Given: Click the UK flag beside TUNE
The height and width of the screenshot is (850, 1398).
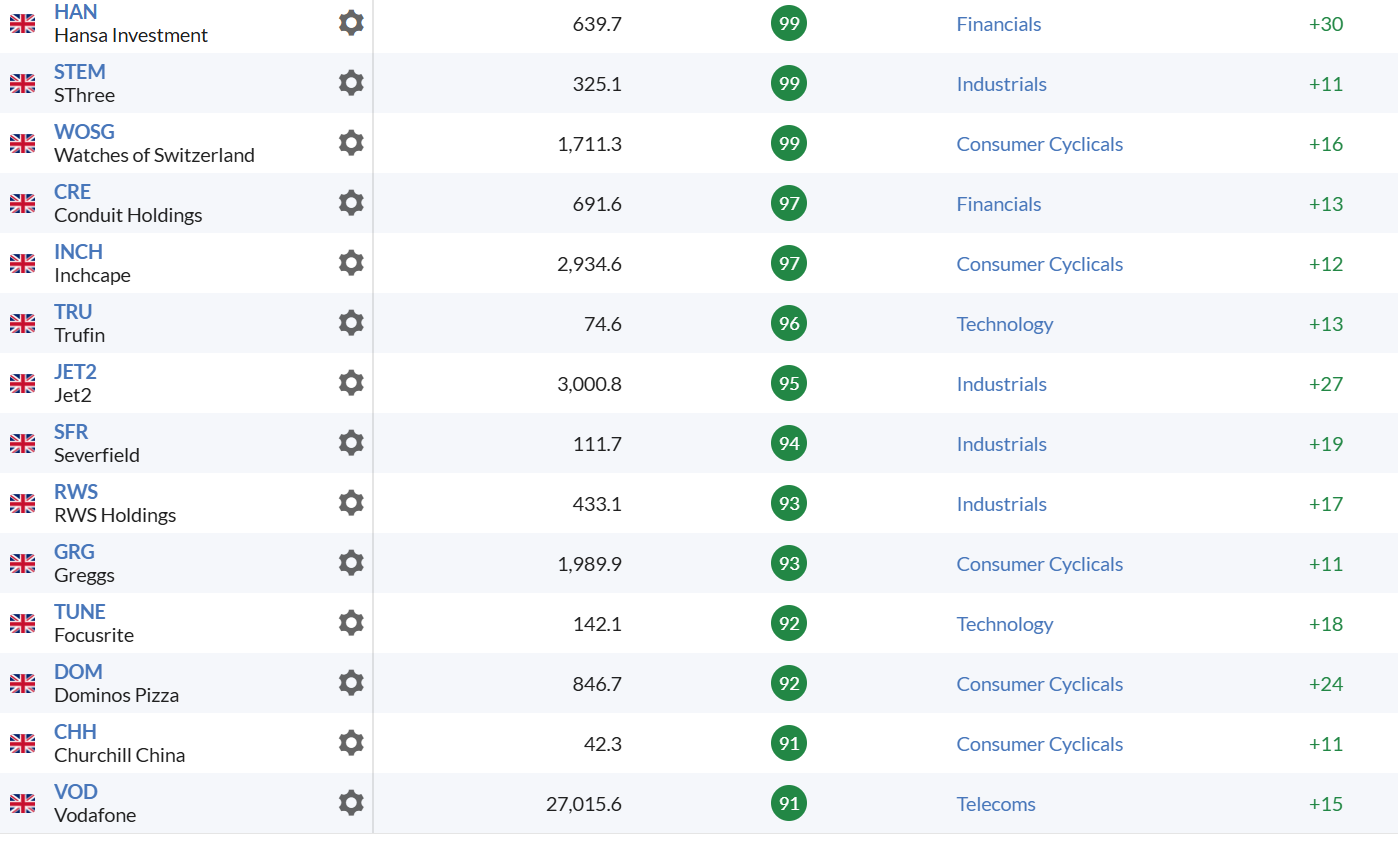Looking at the screenshot, I should (x=22, y=623).
